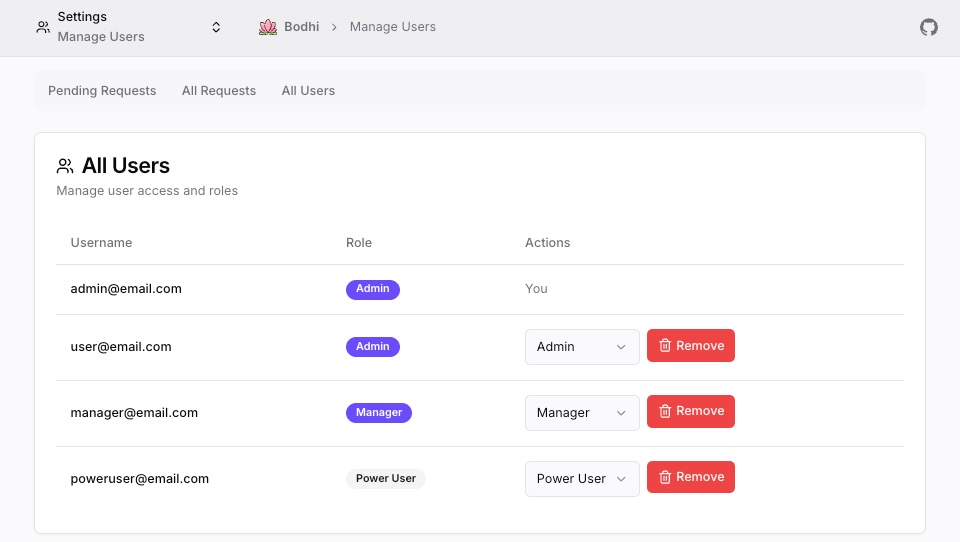Click the Bodhi breadcrumb link
The width and height of the screenshot is (960, 542).
301,27
